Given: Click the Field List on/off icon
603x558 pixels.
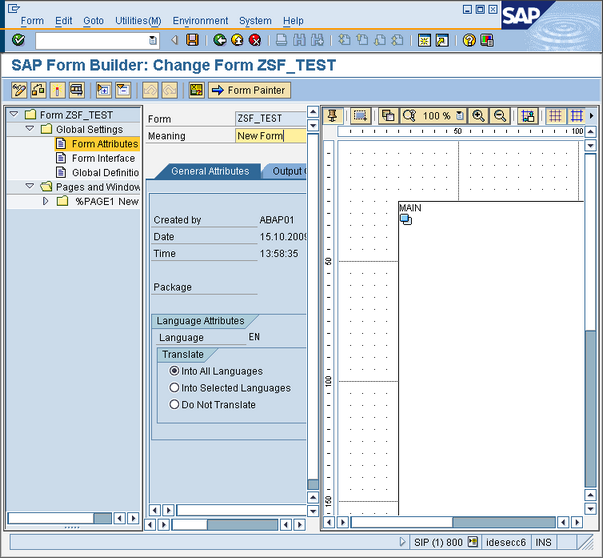Looking at the screenshot, I should click(196, 90).
